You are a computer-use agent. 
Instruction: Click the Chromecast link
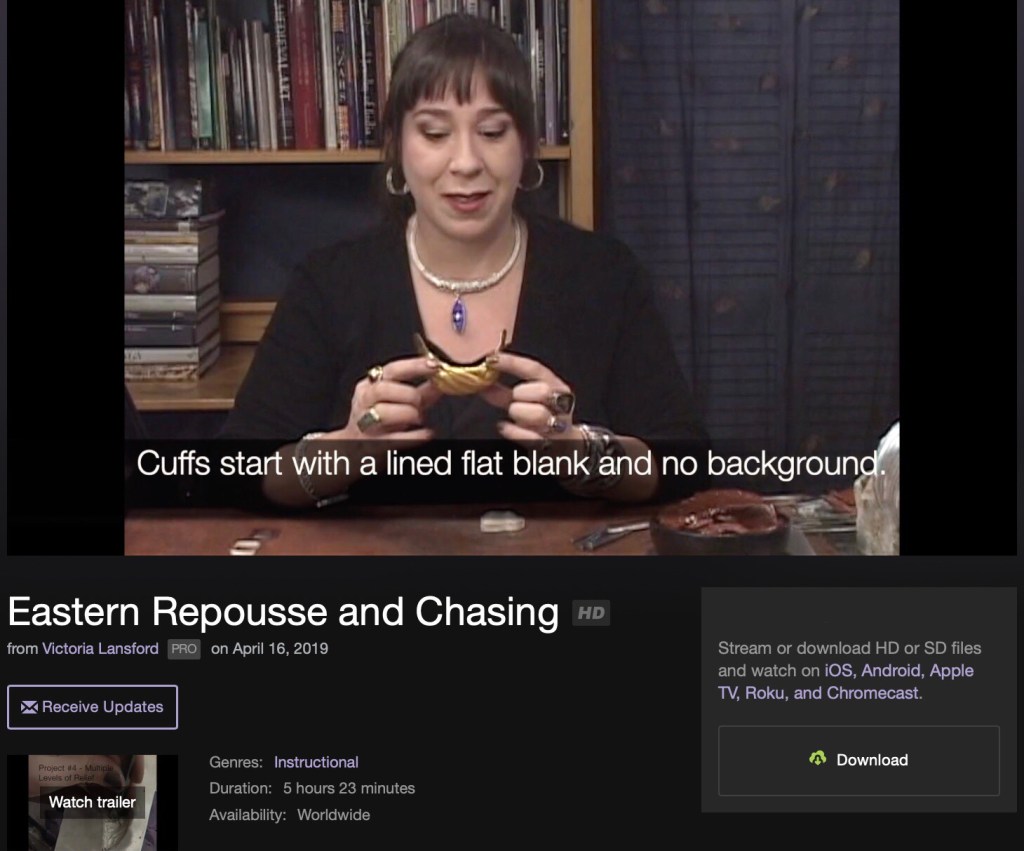pyautogui.click(x=872, y=693)
